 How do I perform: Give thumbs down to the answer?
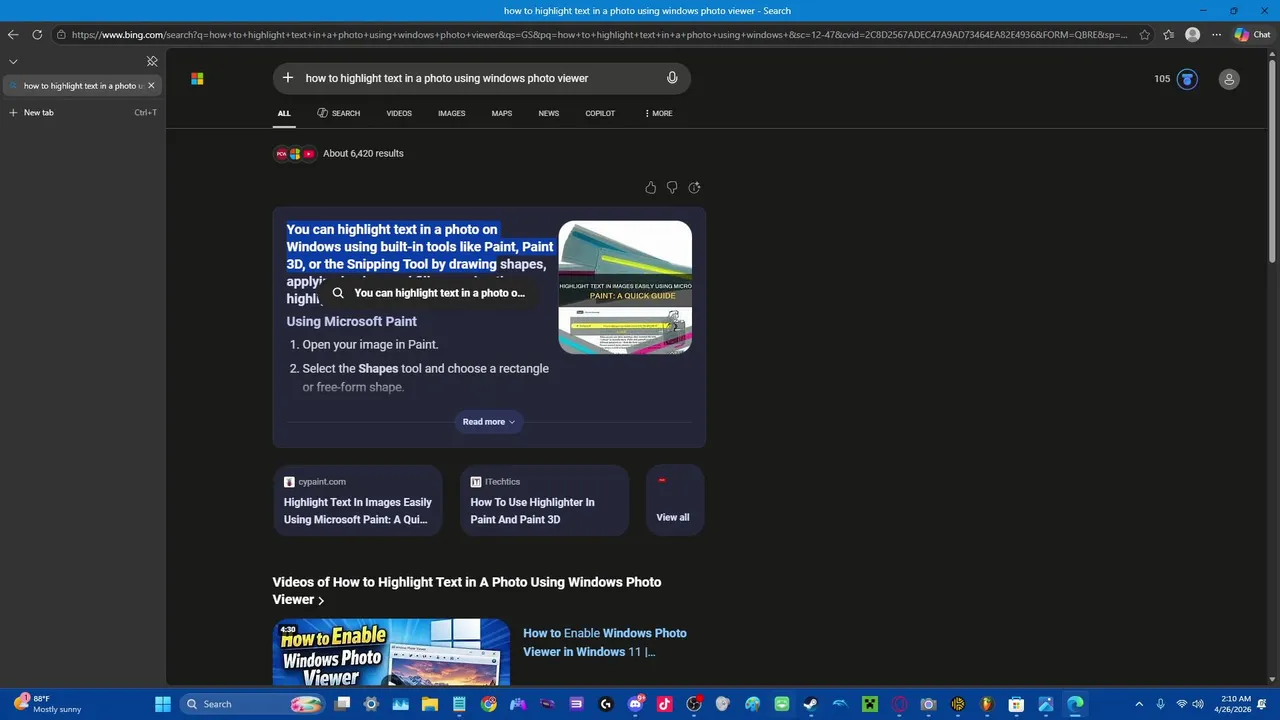[672, 187]
